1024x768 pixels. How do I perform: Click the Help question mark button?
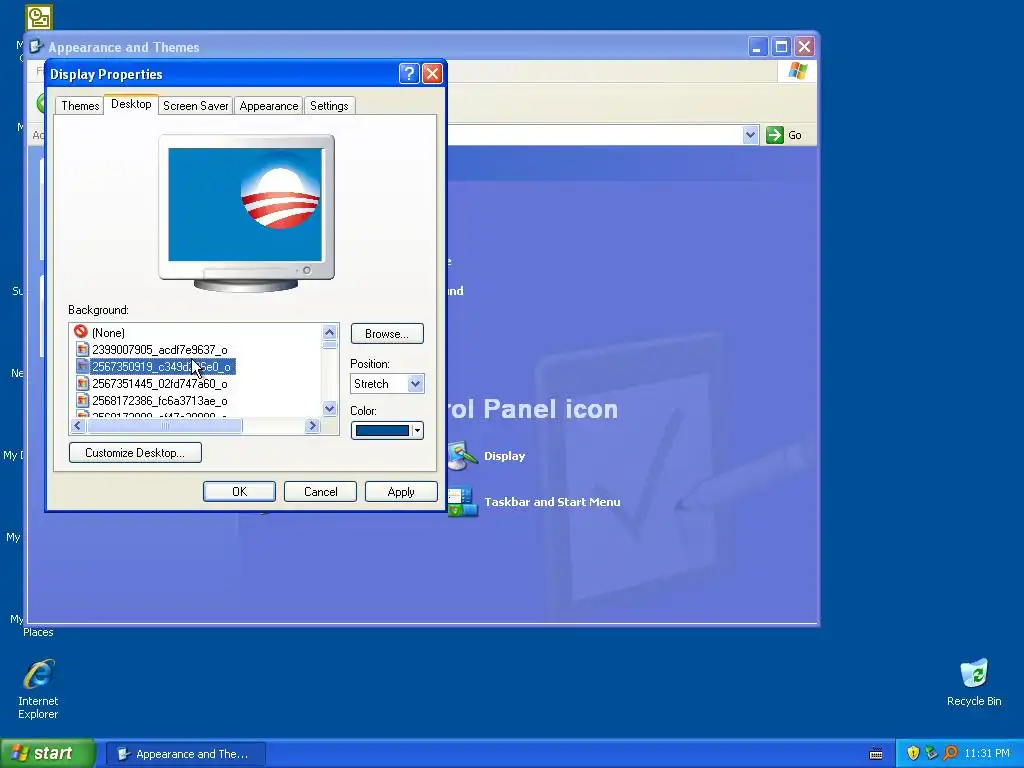pos(409,74)
